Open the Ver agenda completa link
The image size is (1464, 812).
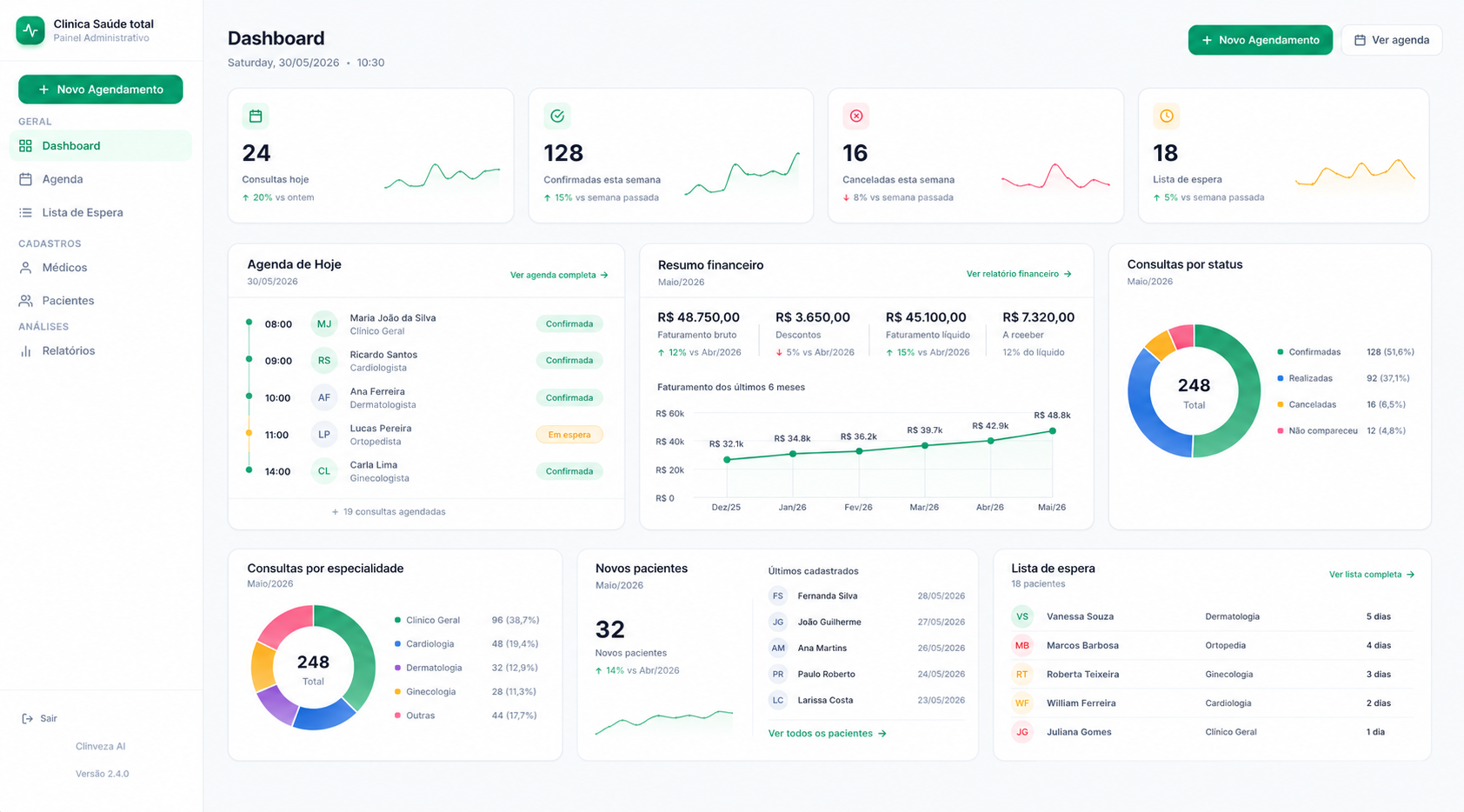pos(559,275)
